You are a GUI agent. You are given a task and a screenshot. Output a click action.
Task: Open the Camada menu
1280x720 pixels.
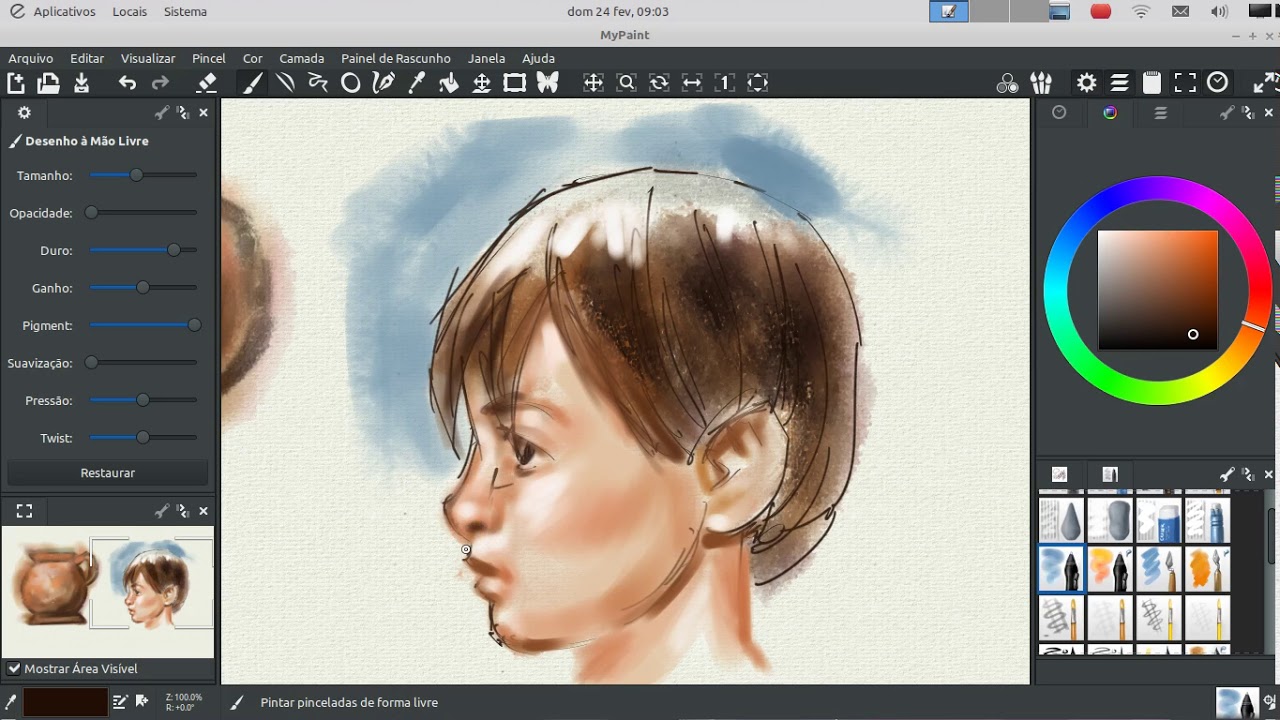point(301,58)
